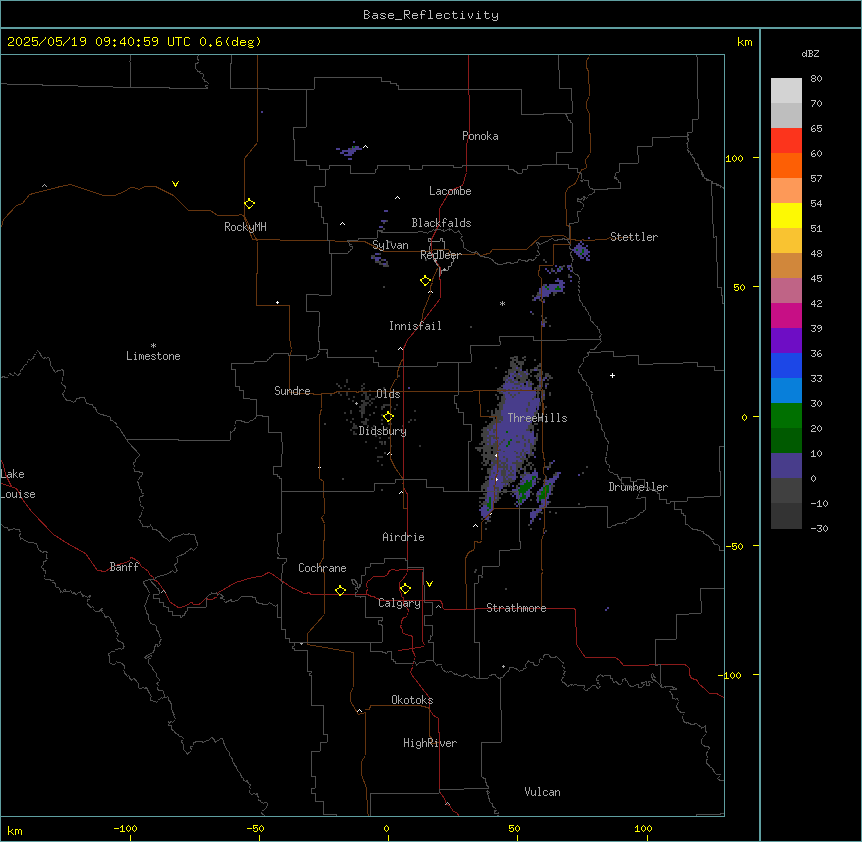Select the Sundre label
Viewport: 862px width, 842px height.
tap(292, 391)
